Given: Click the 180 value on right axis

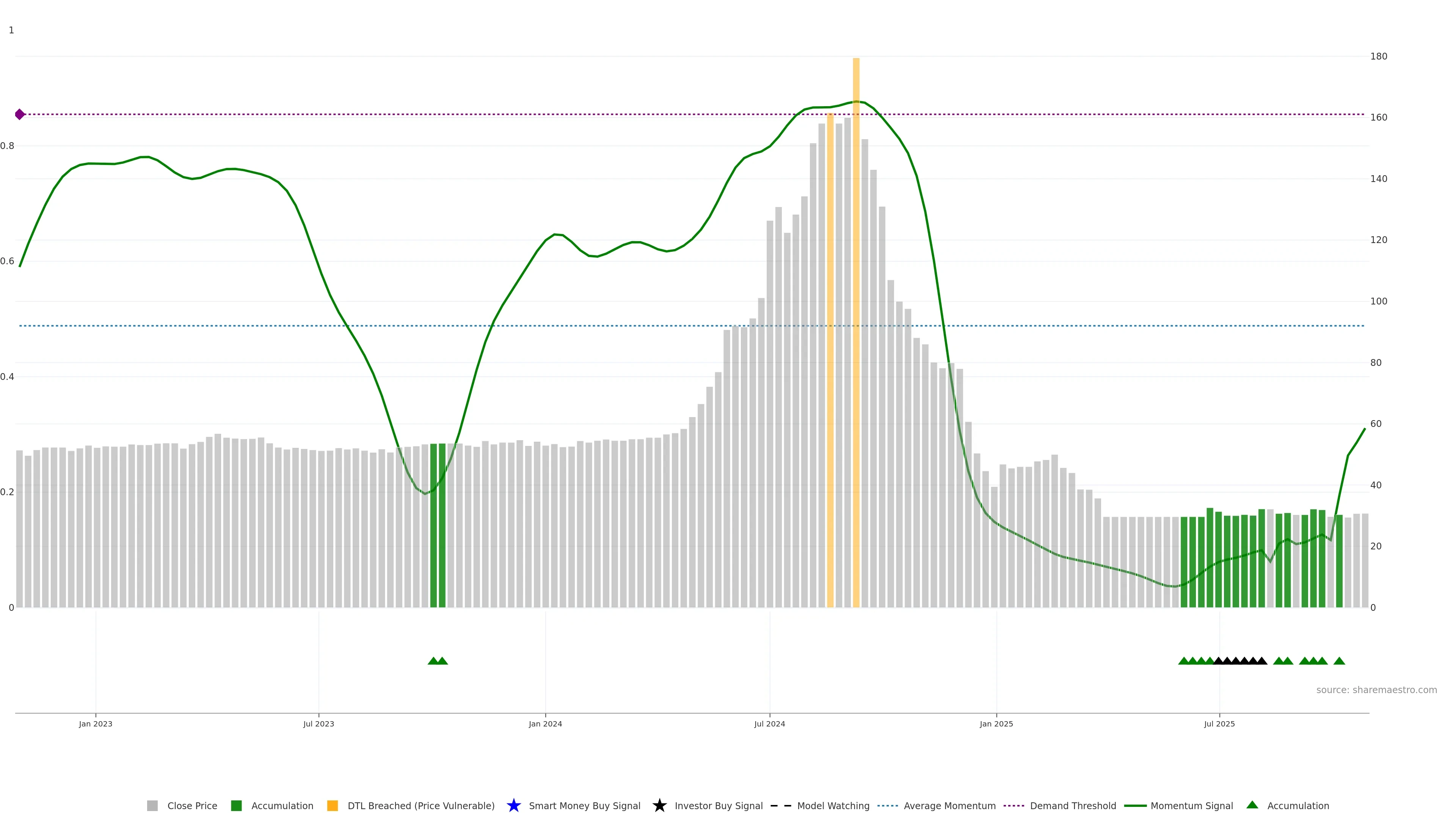Looking at the screenshot, I should click(1379, 56).
